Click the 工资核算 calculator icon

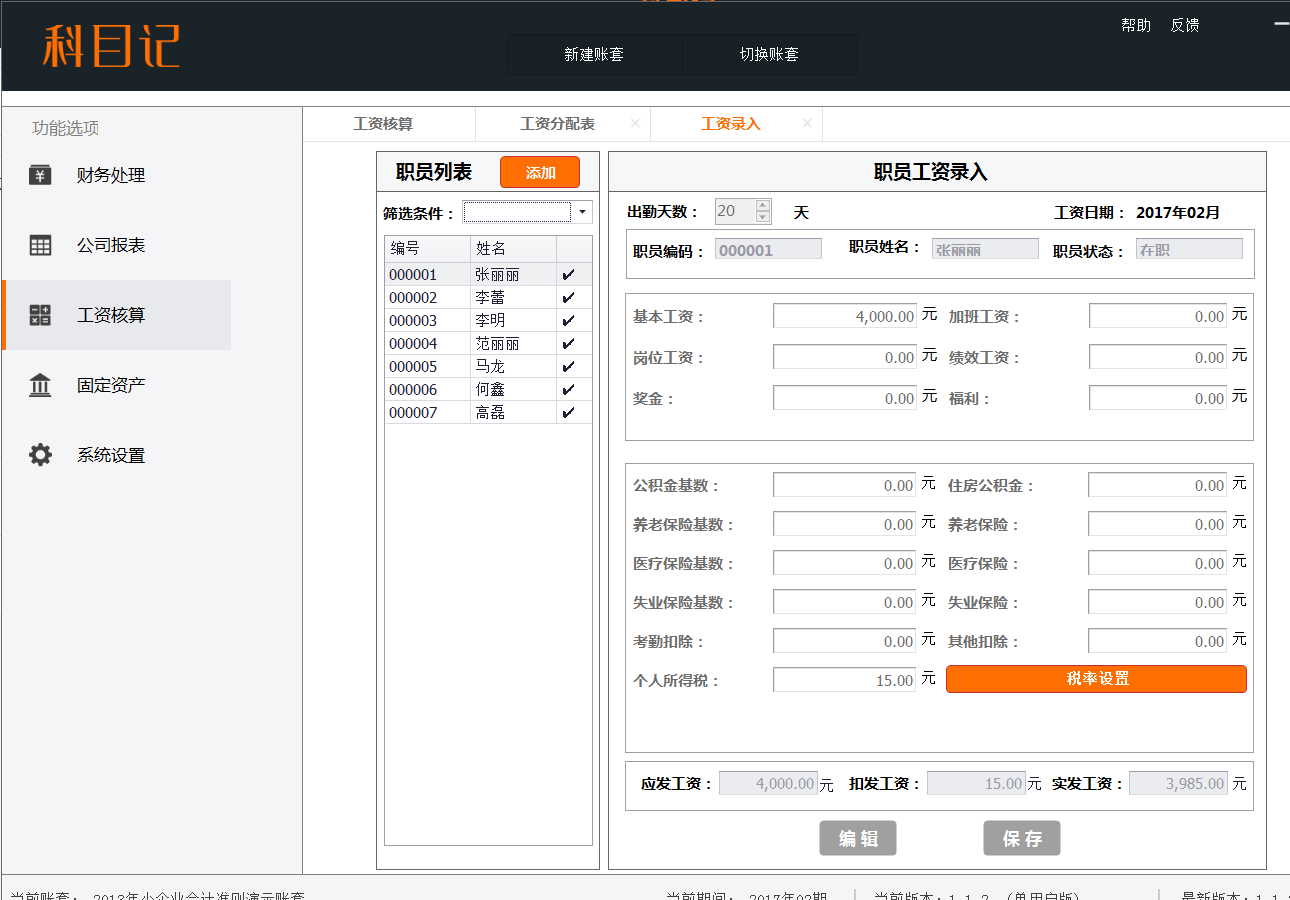click(x=40, y=315)
